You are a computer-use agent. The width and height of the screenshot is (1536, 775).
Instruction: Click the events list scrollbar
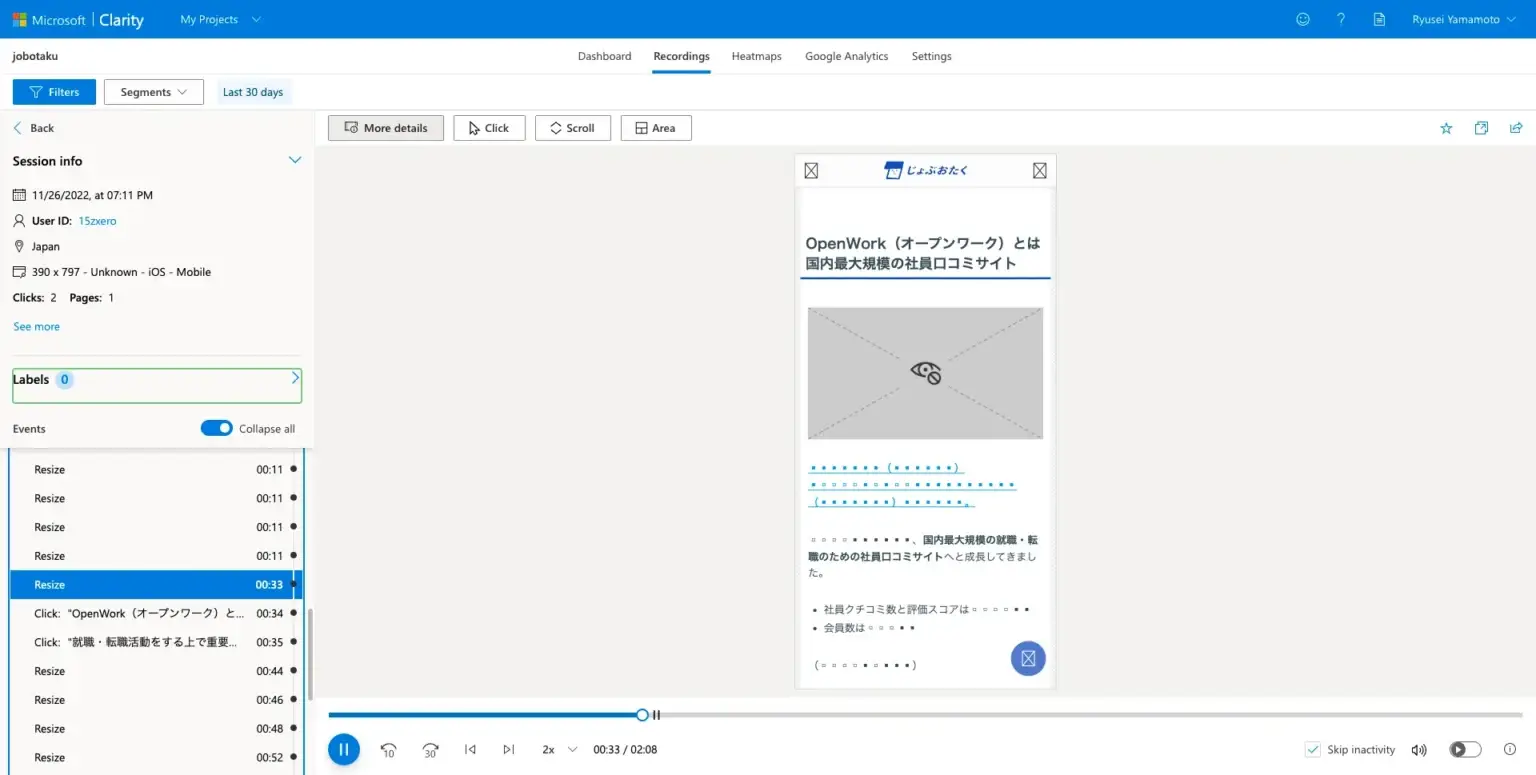[x=310, y=655]
